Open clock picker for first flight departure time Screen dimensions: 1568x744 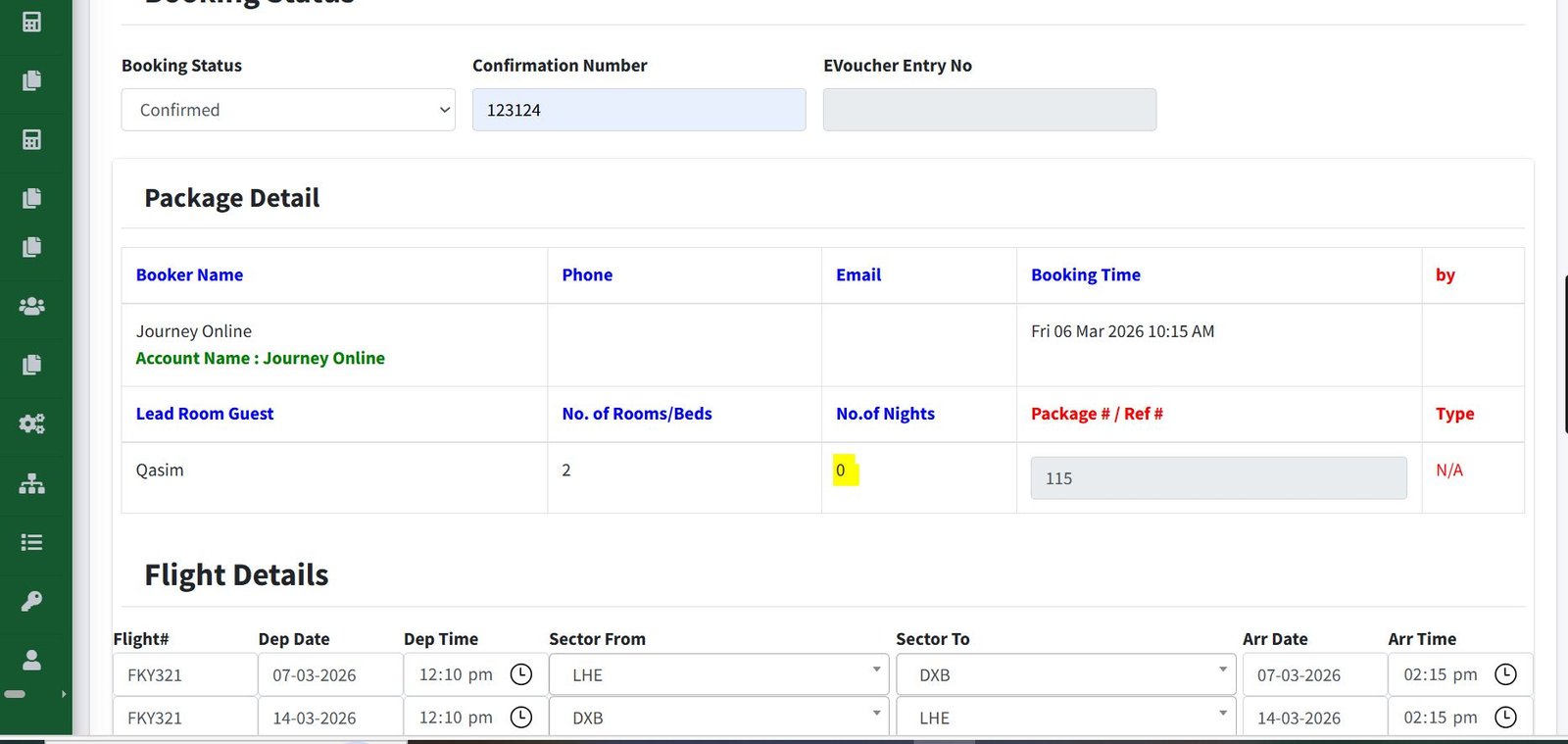[521, 674]
